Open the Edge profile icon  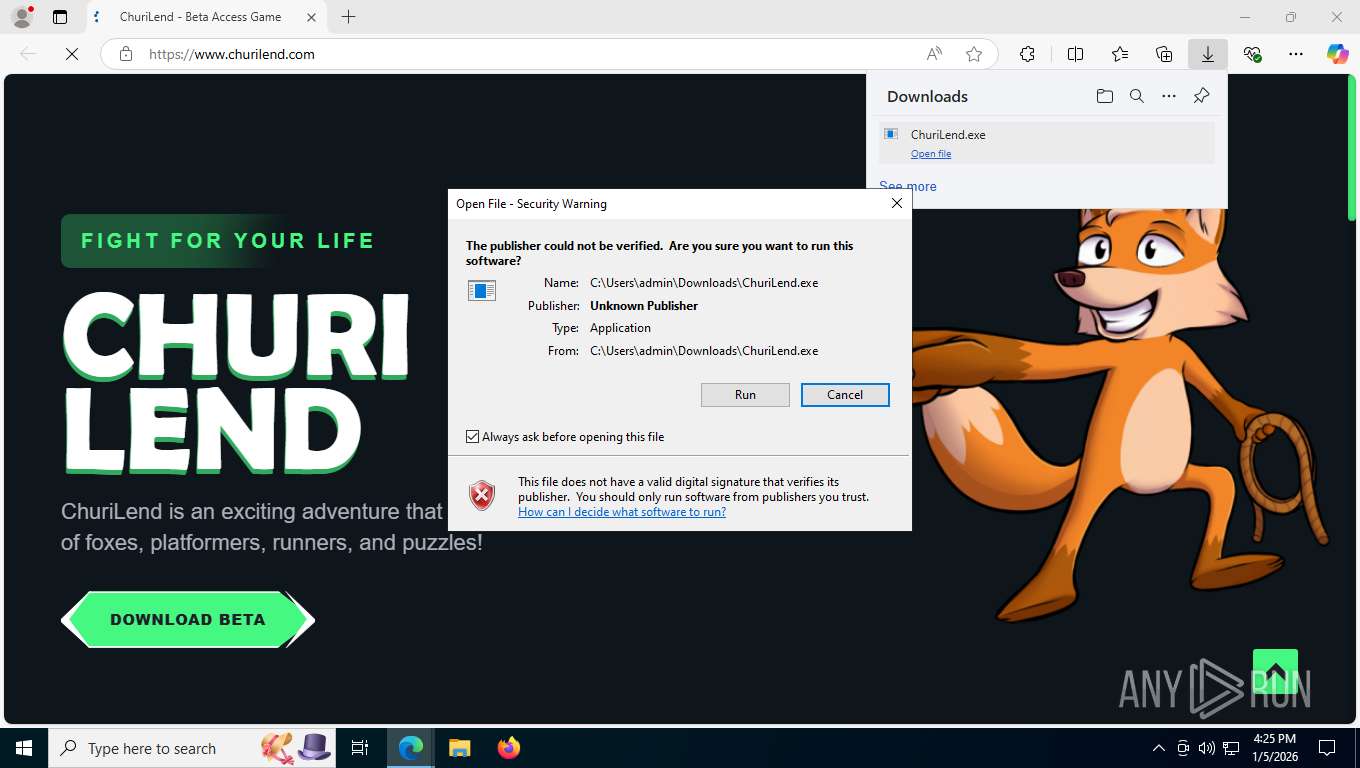tap(21, 17)
